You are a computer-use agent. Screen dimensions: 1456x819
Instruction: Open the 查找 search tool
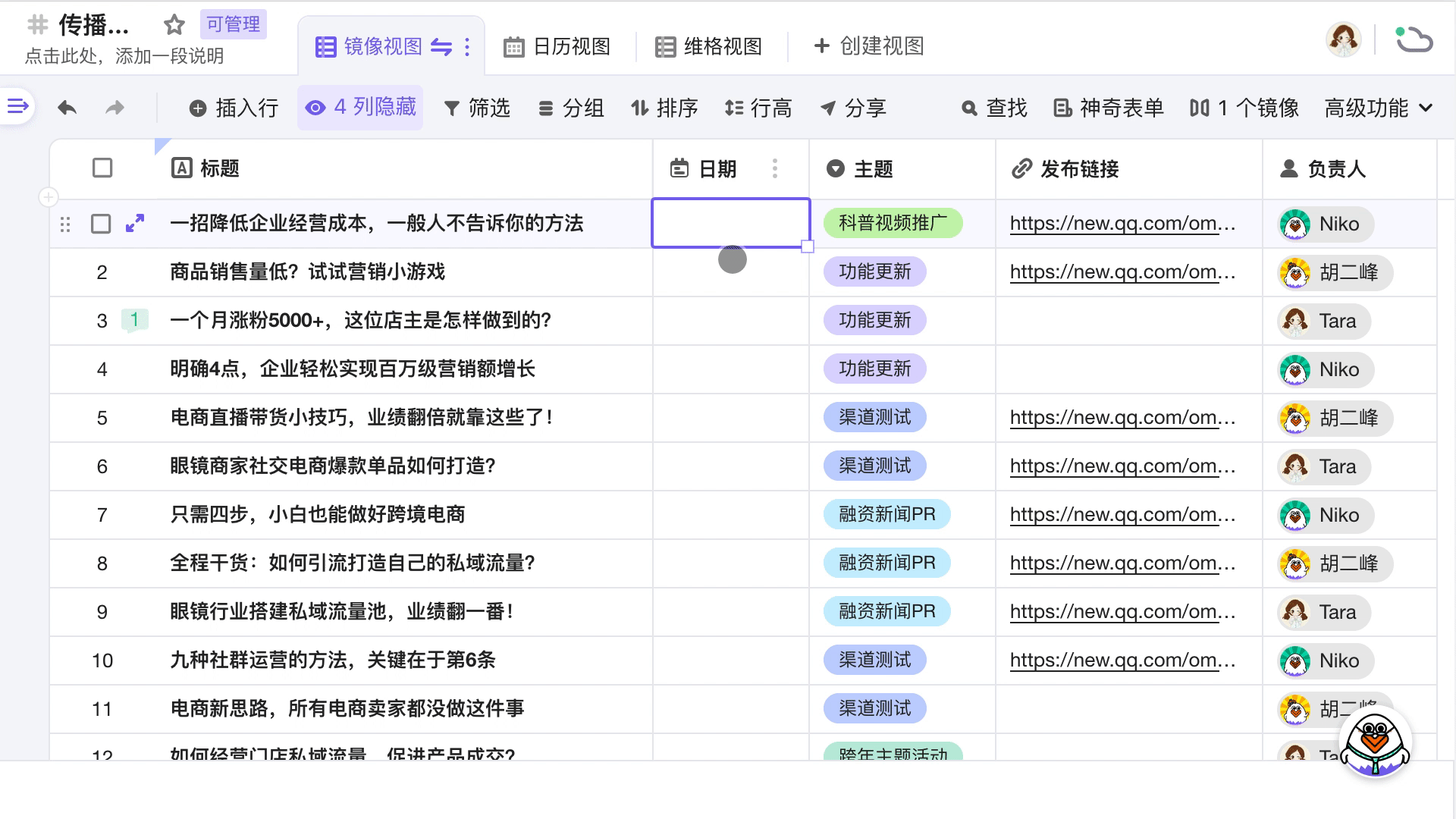coord(993,108)
